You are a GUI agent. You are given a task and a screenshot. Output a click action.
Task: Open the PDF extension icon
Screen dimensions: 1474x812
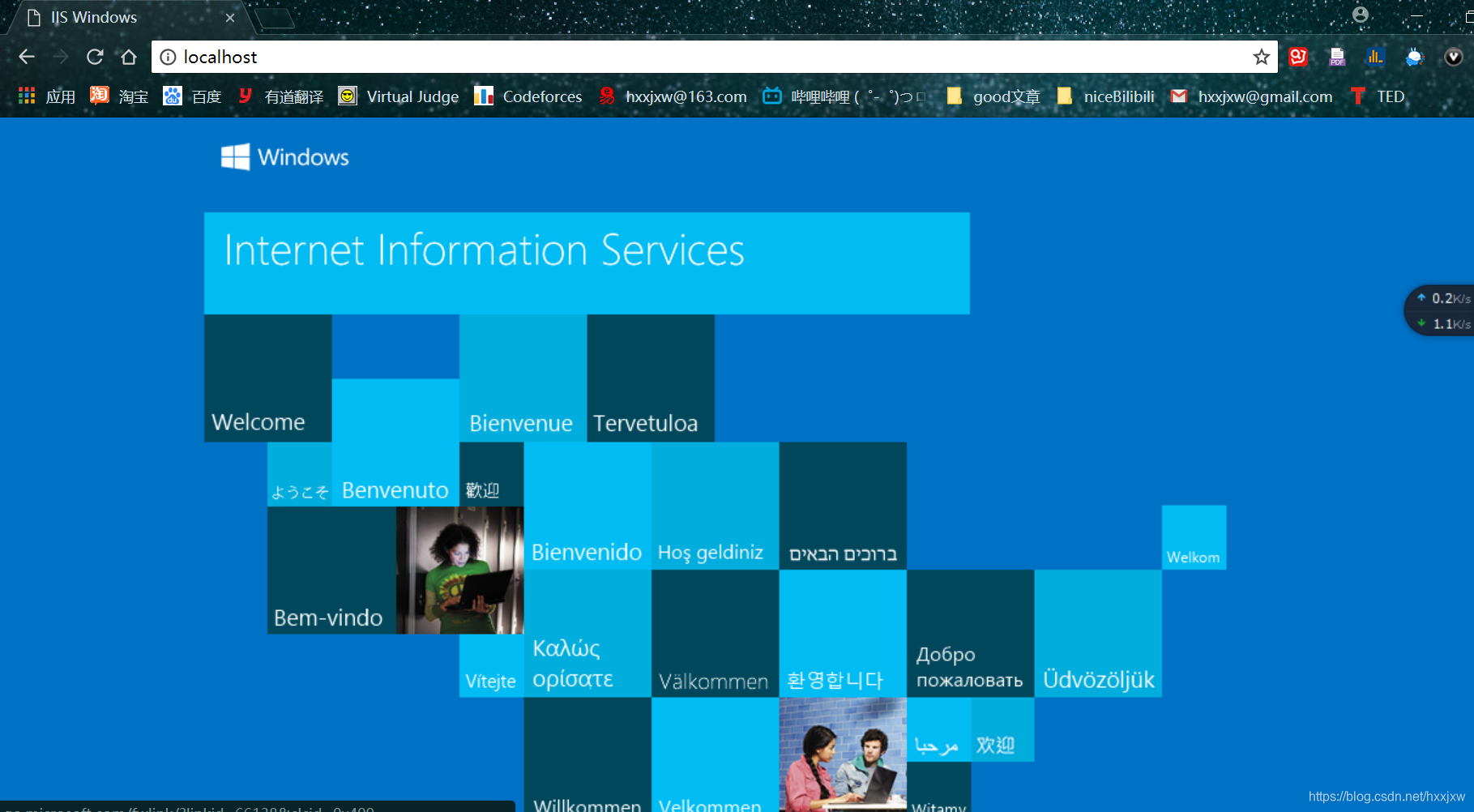(x=1337, y=57)
